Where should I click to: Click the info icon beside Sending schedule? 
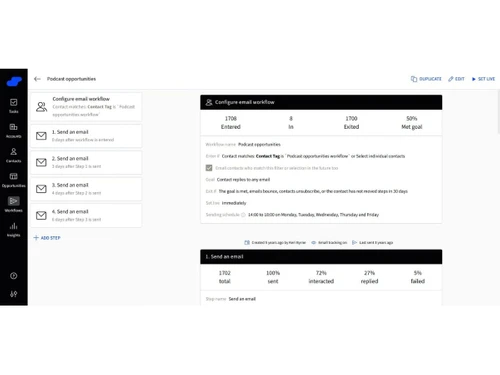point(243,215)
